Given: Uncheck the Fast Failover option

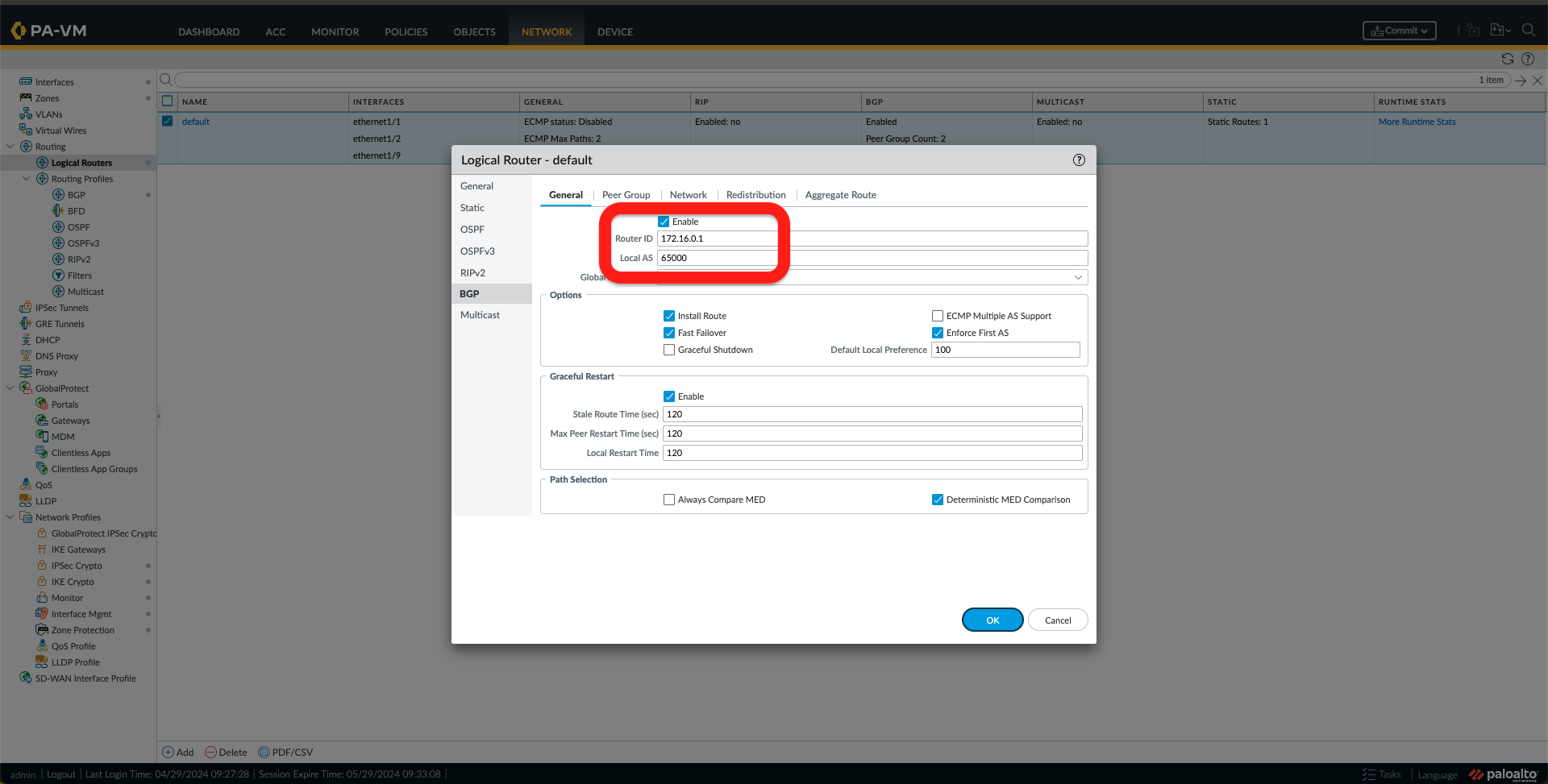Looking at the screenshot, I should (x=668, y=332).
